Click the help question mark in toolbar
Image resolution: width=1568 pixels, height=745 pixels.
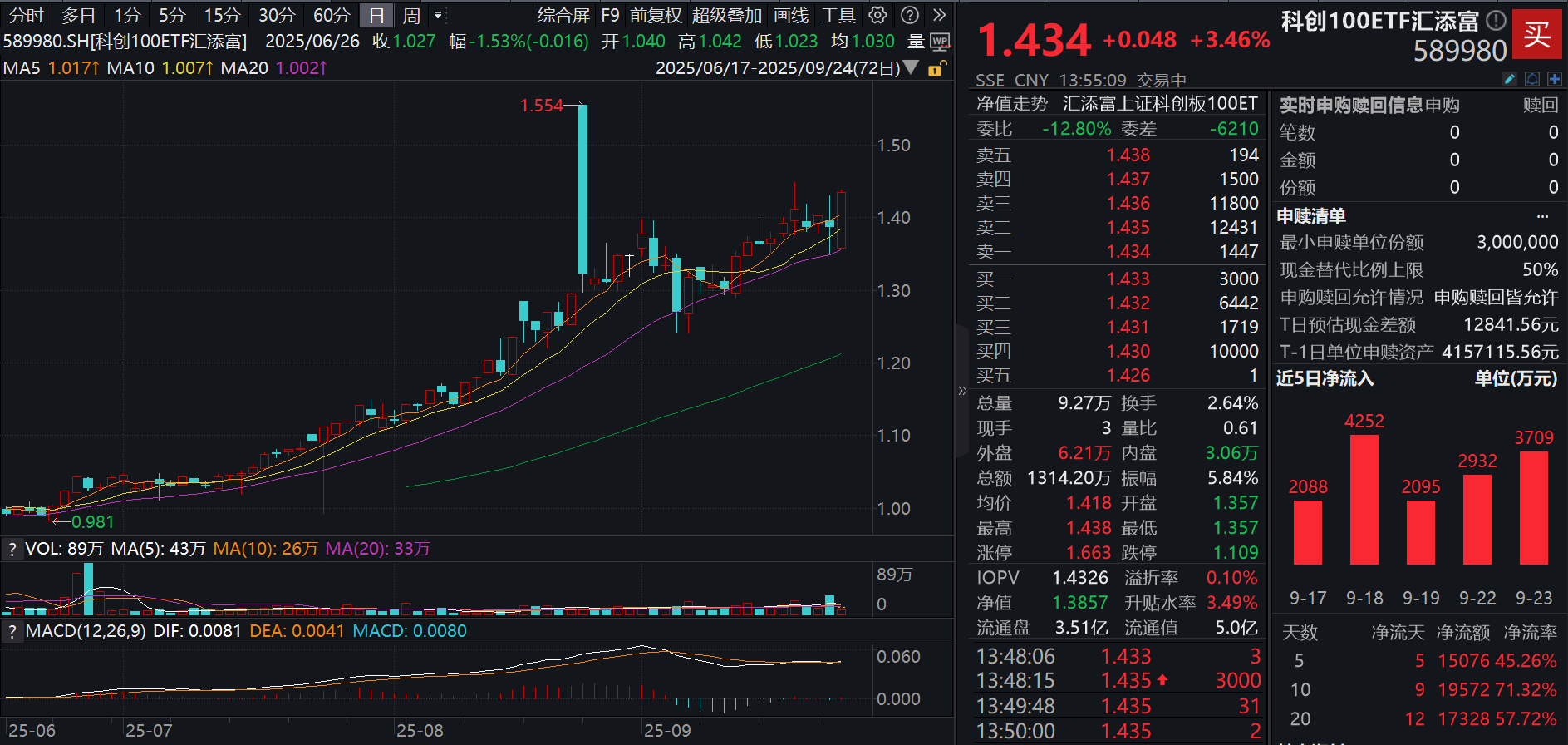click(x=910, y=15)
